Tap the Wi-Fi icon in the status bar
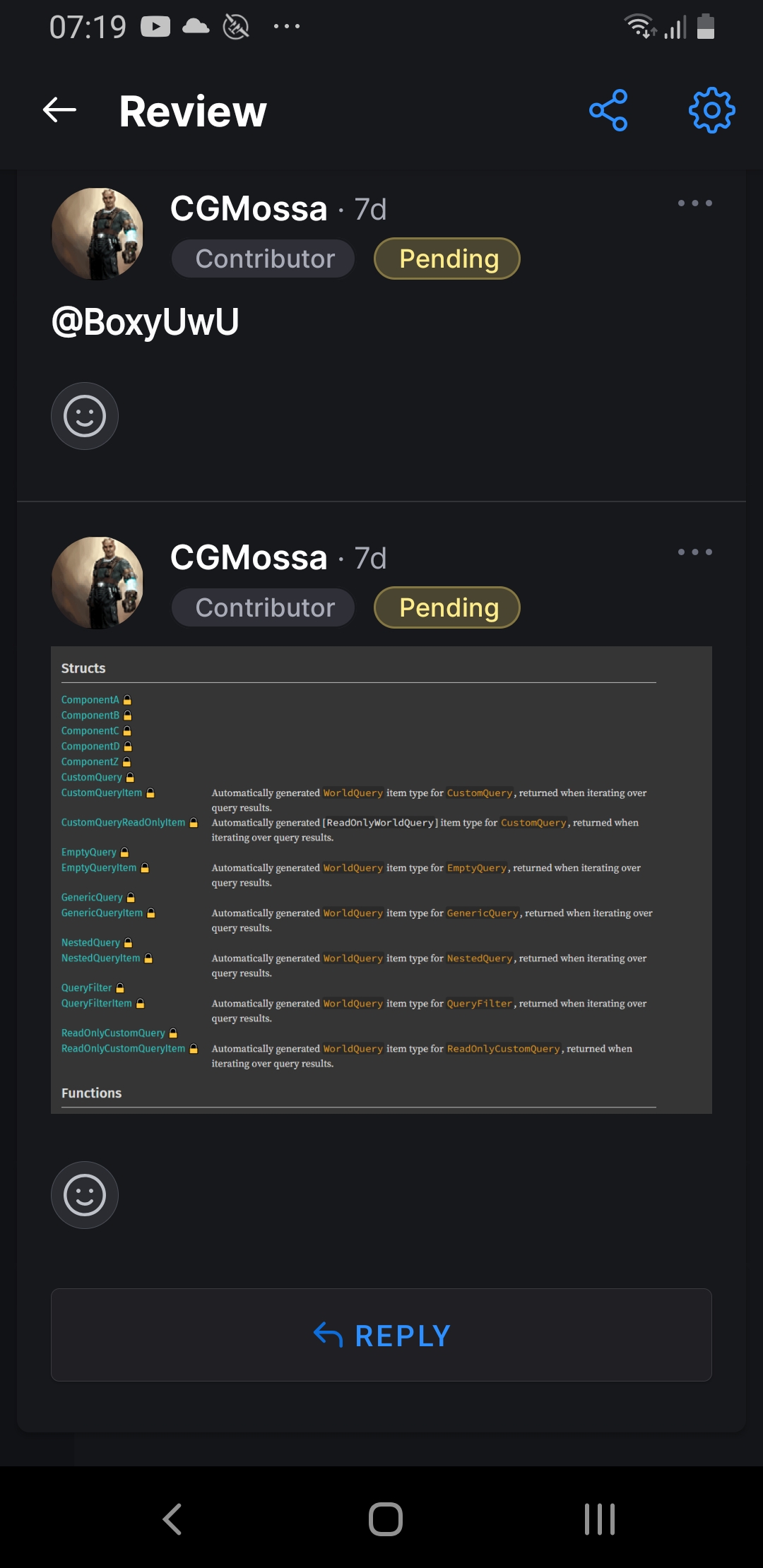 click(x=640, y=27)
